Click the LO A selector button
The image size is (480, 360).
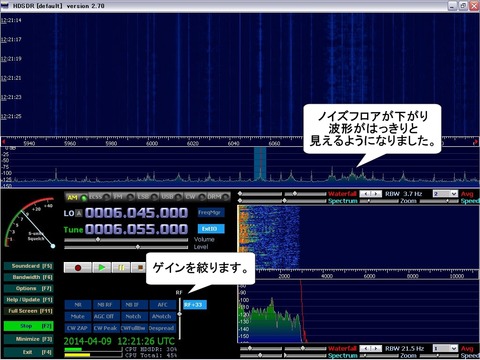click(x=79, y=213)
